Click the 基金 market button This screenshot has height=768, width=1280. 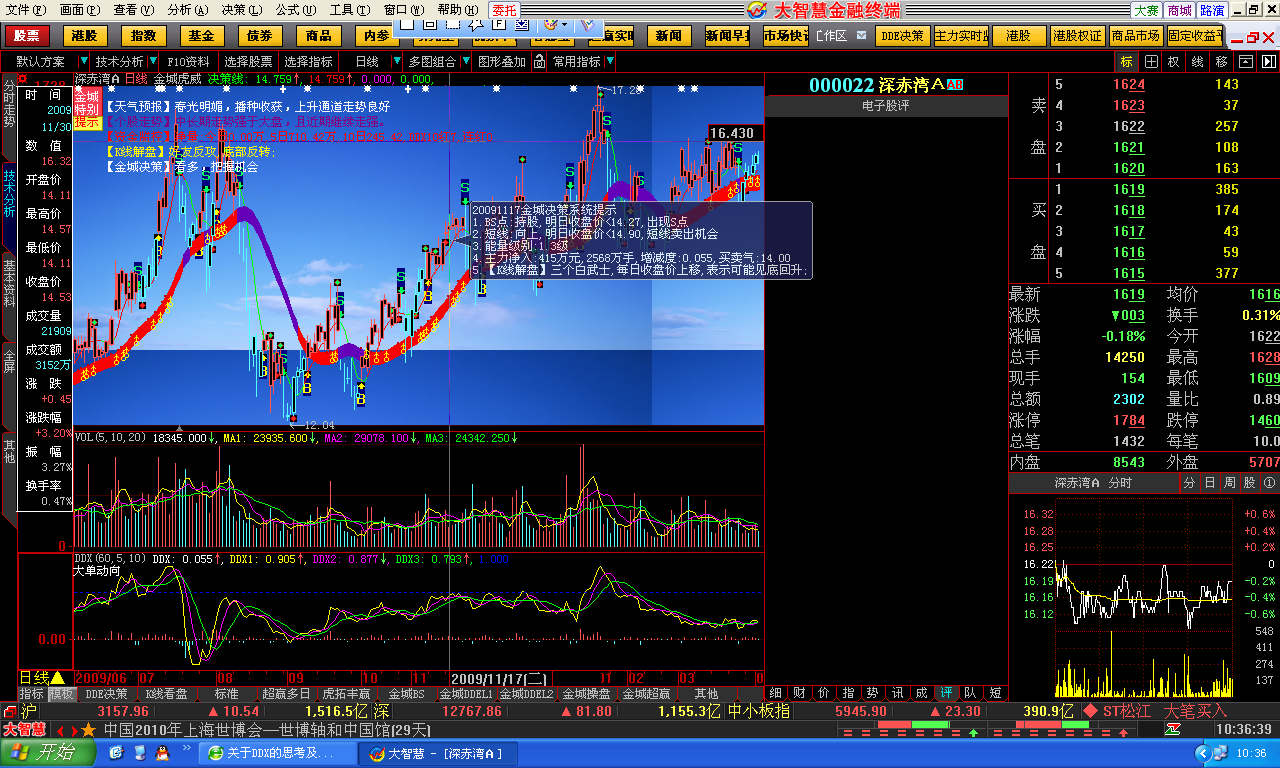[x=202, y=36]
